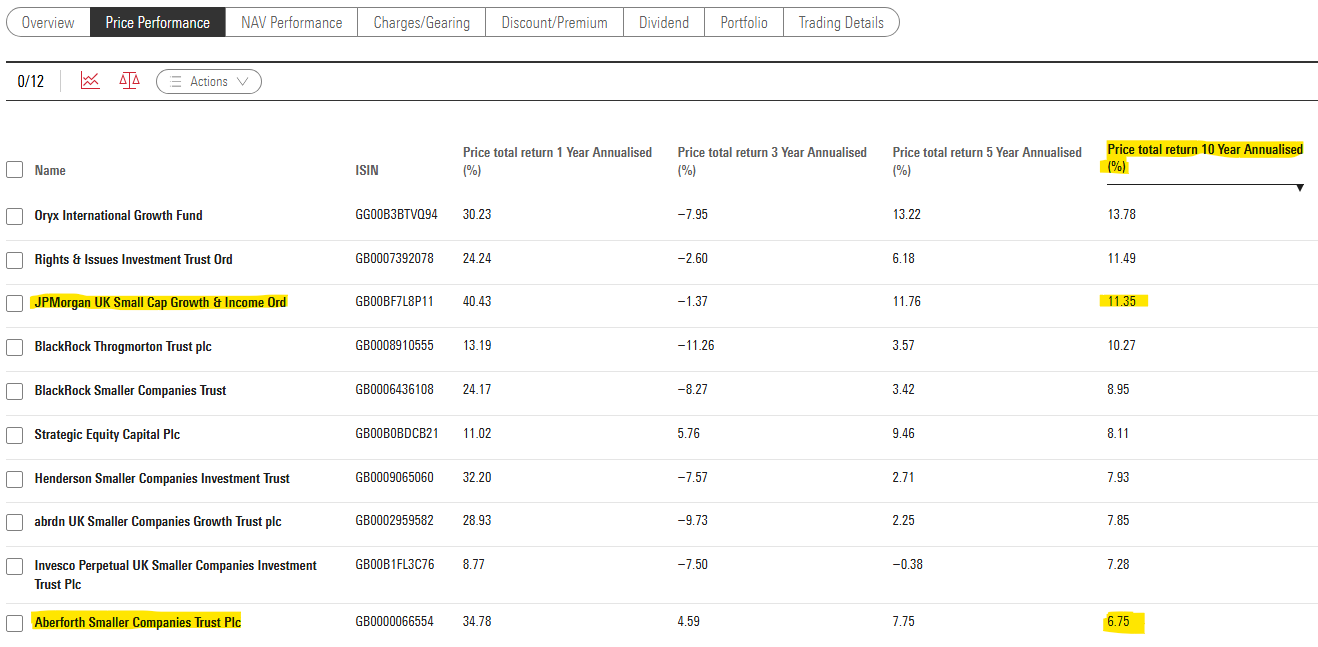Viewport: 1318px width, 647px height.
Task: Open the Dividend tab
Action: click(664, 22)
